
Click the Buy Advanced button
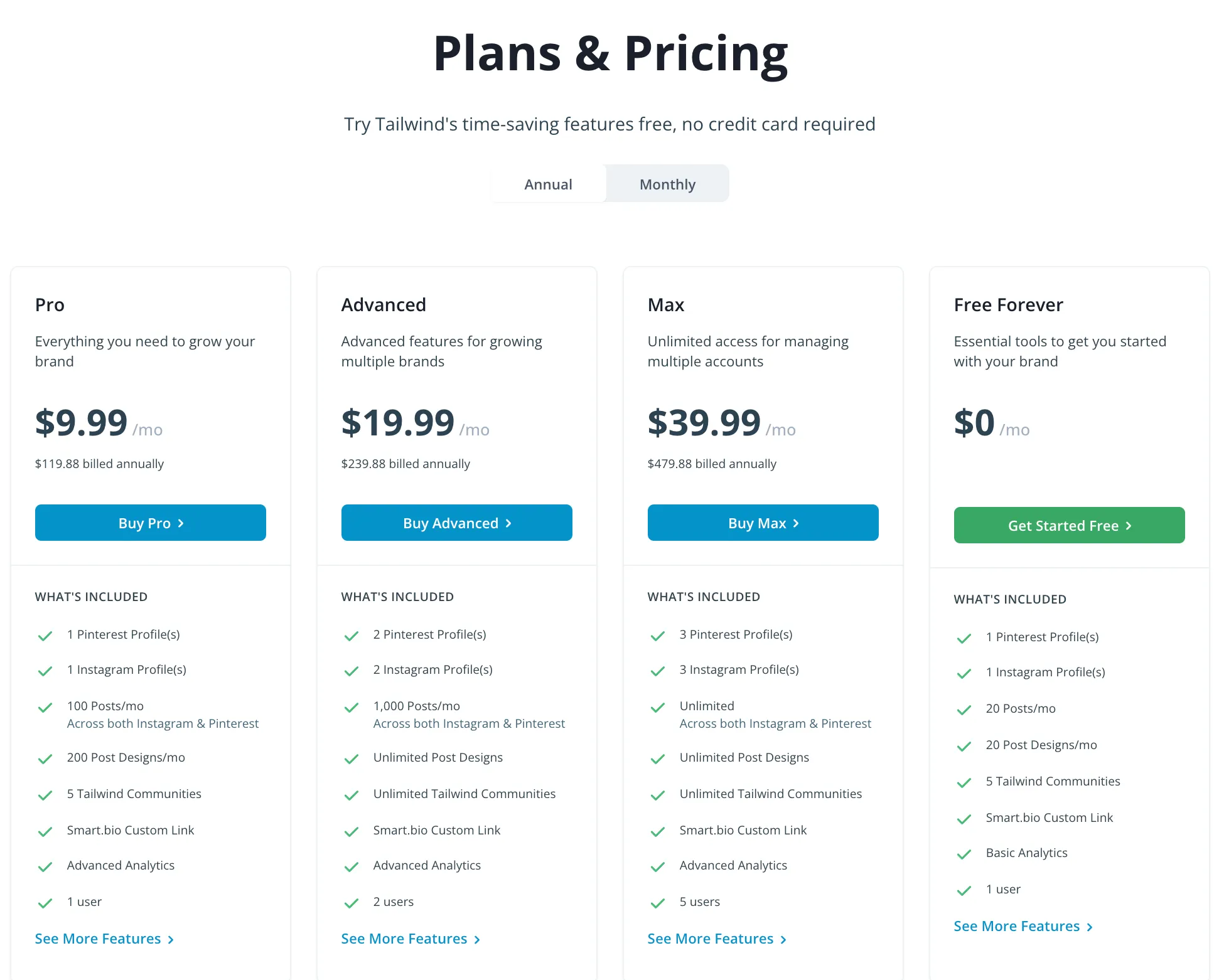(457, 523)
